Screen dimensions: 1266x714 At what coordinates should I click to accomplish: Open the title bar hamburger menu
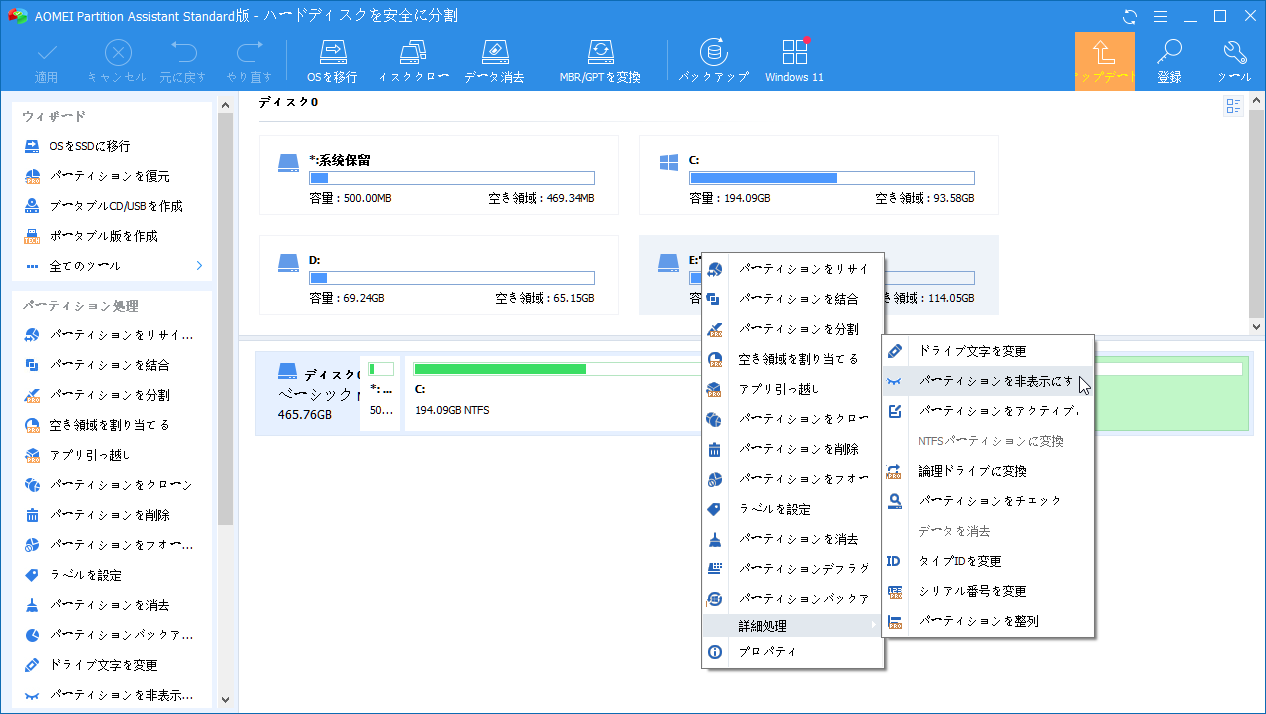[x=1160, y=16]
